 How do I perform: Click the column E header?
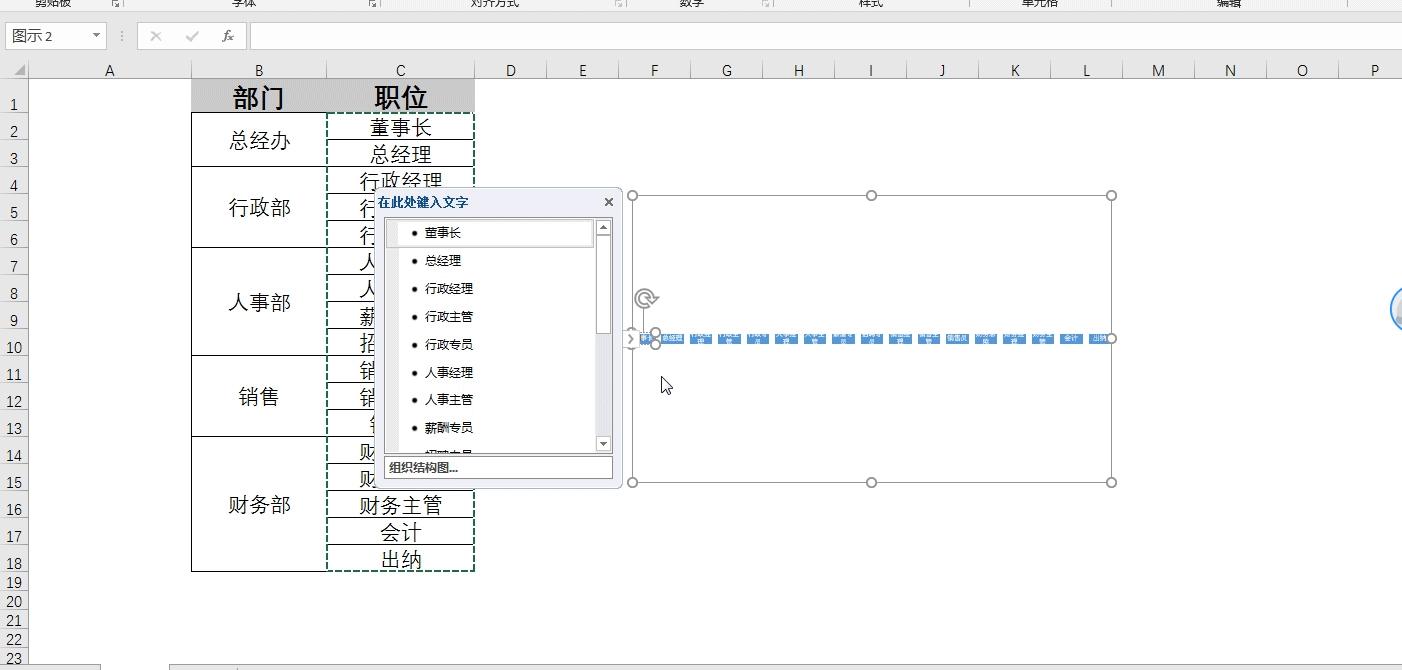[582, 70]
